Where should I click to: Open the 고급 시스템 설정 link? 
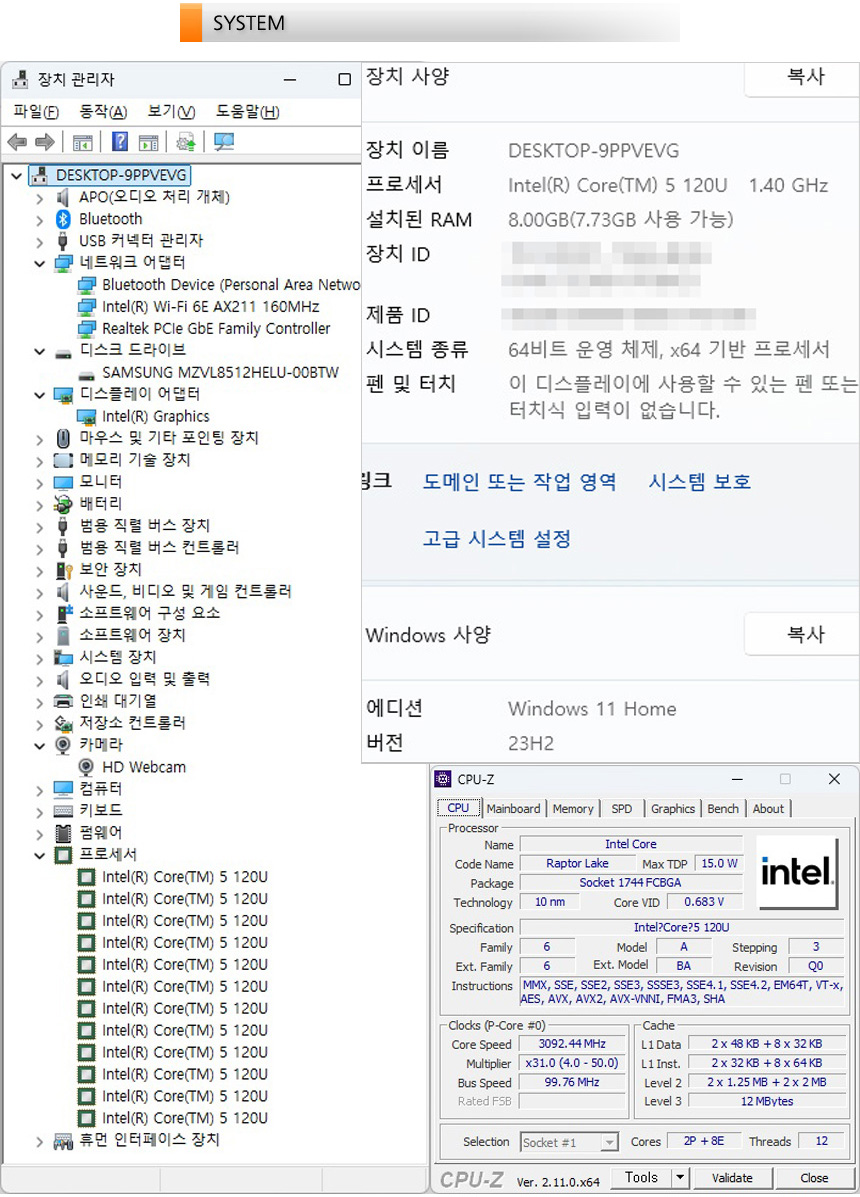click(497, 539)
